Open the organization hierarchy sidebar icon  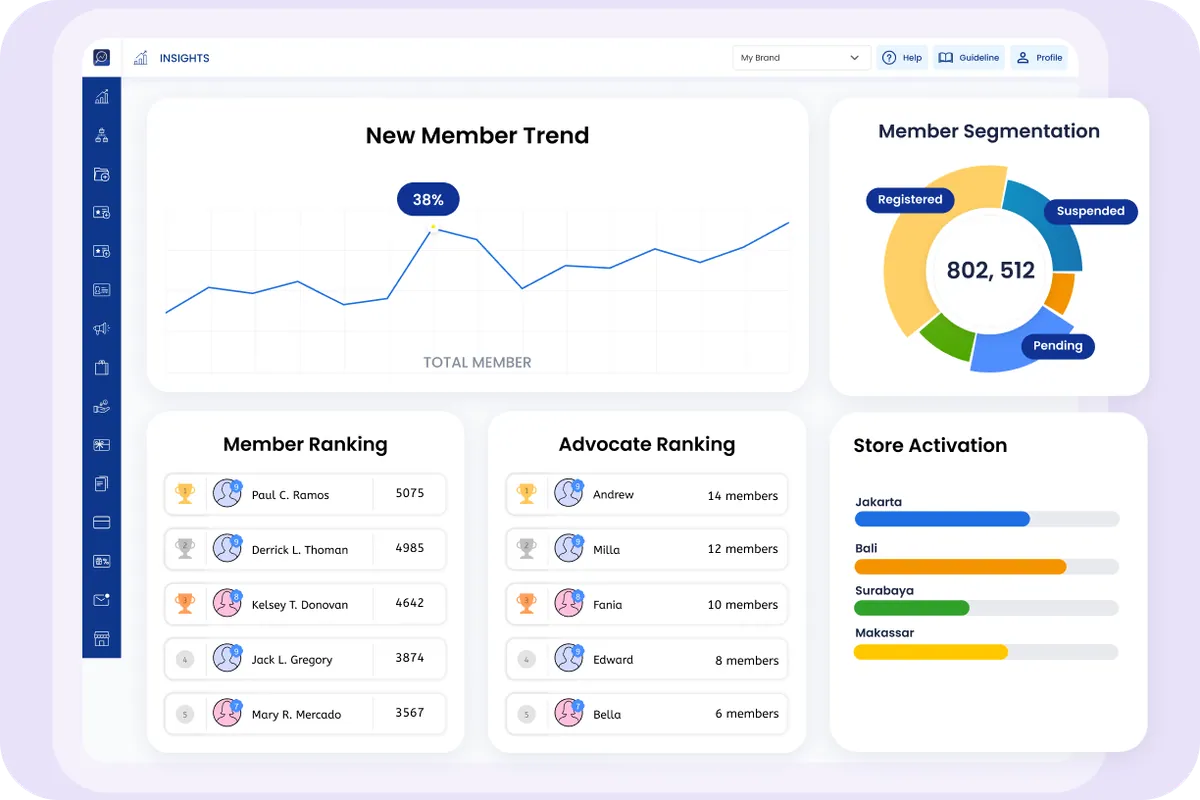click(x=101, y=135)
